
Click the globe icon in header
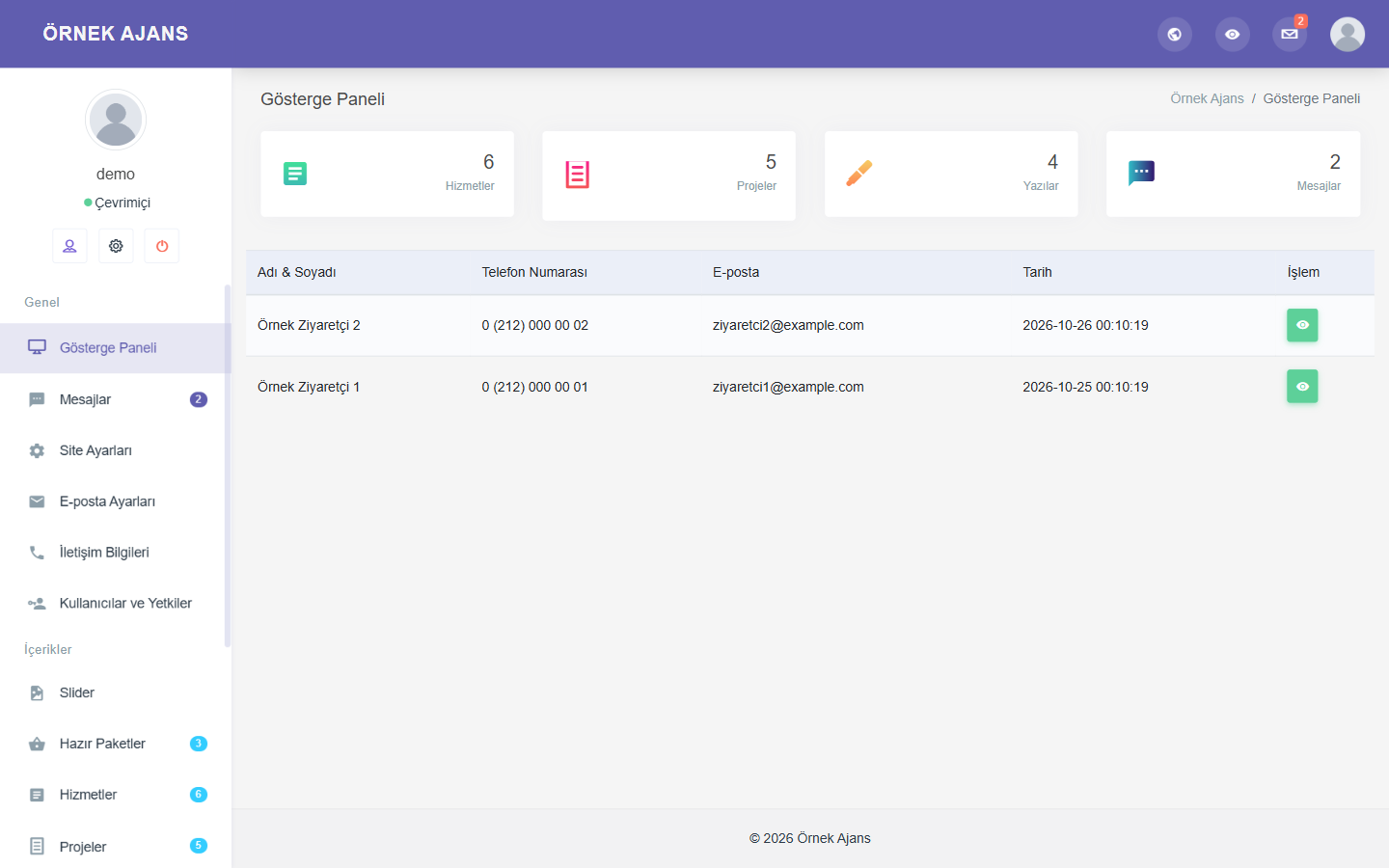[1174, 34]
